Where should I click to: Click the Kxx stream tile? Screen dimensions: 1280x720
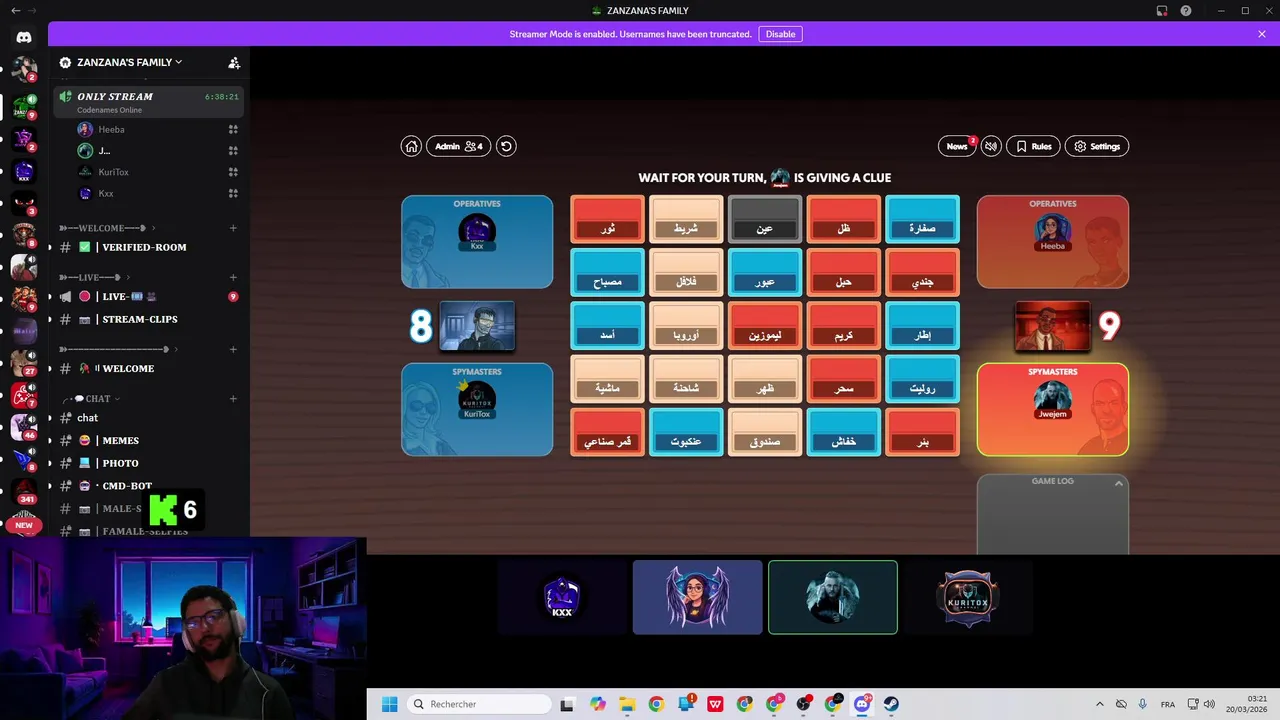562,597
